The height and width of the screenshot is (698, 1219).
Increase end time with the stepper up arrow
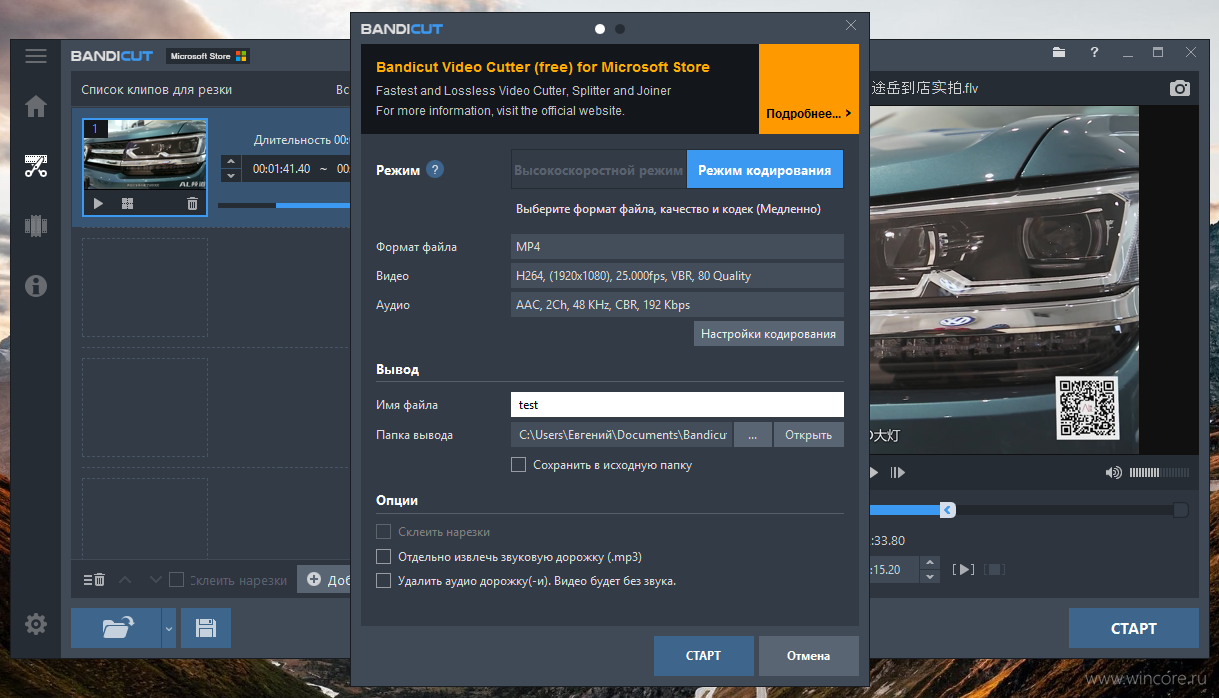930,564
